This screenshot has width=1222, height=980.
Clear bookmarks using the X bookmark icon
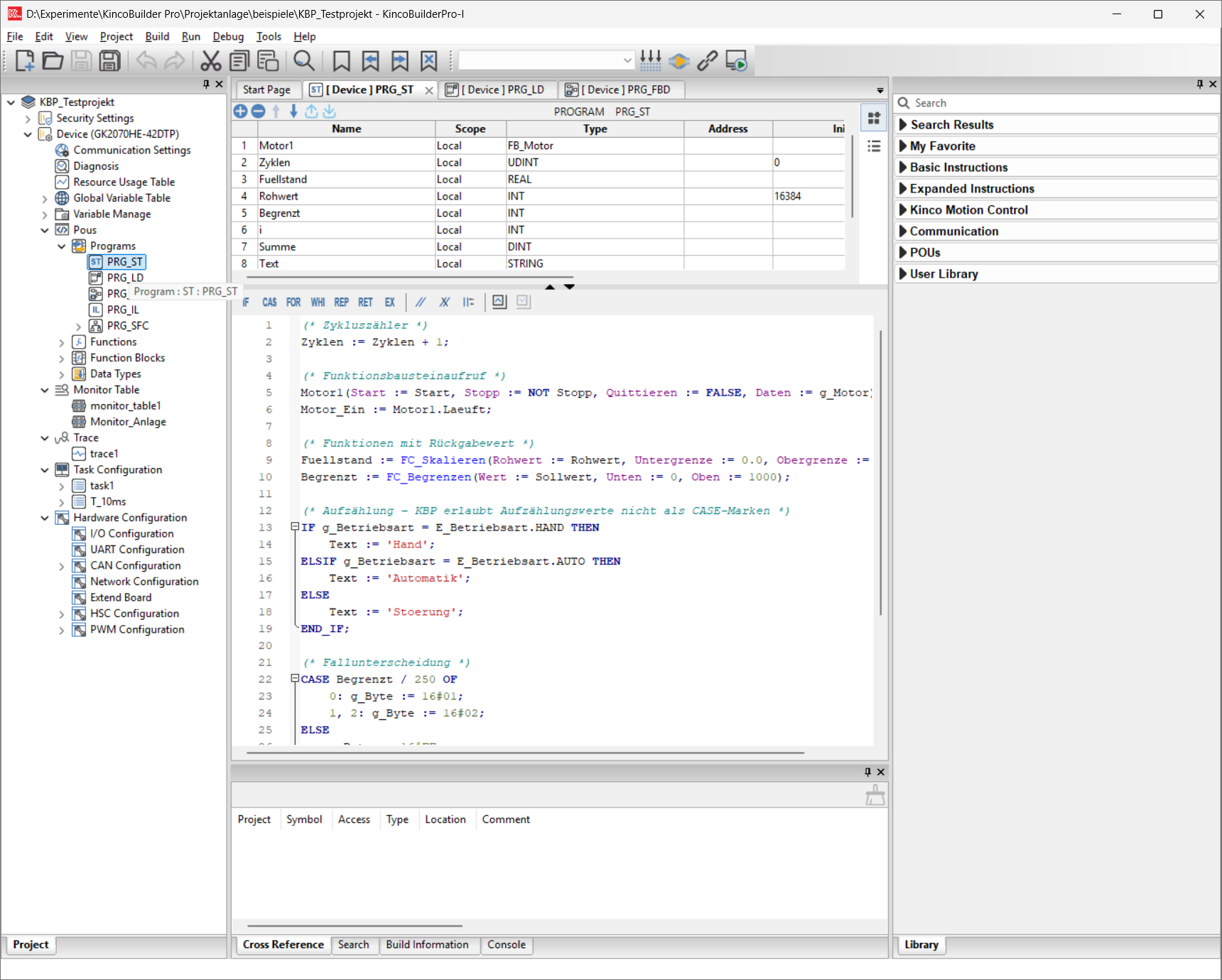[x=429, y=61]
